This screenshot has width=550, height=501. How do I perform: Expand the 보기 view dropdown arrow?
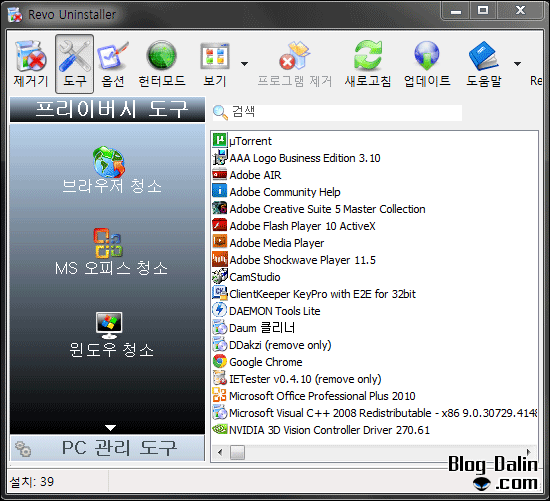coord(244,64)
